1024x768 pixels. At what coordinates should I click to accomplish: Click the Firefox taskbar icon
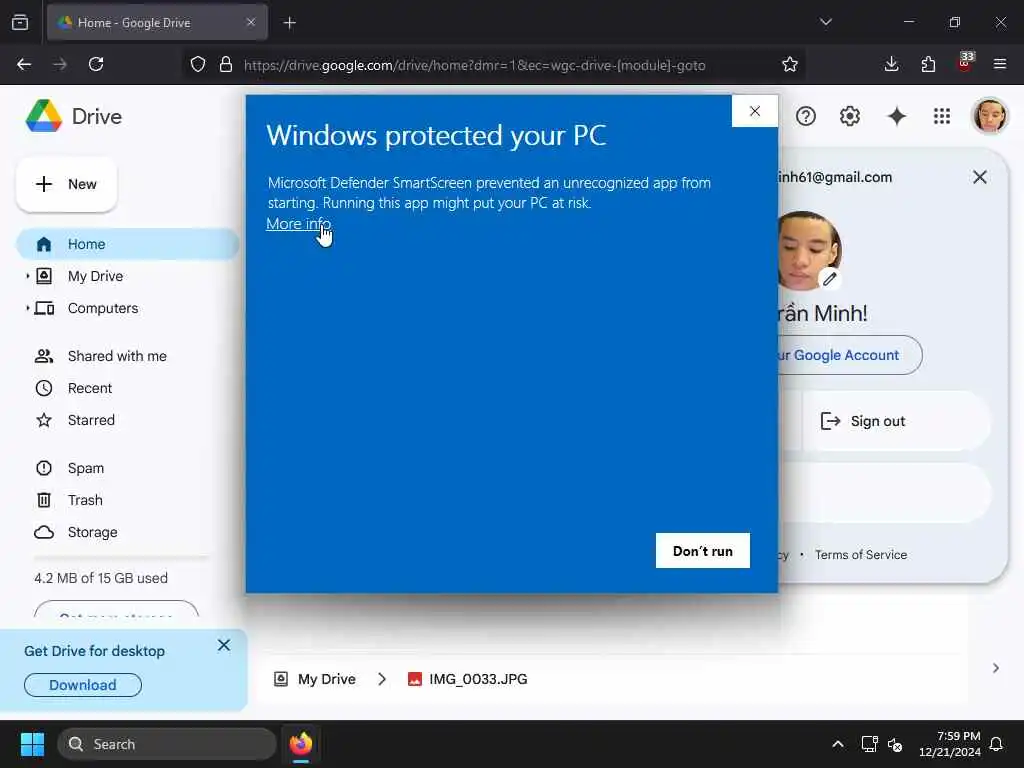point(301,744)
